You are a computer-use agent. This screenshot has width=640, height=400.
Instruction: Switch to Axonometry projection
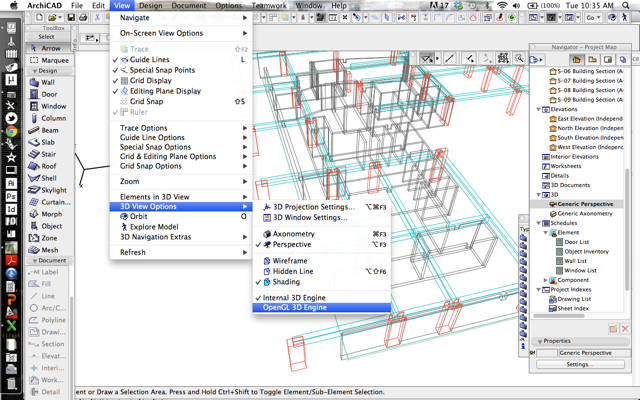(x=322, y=234)
